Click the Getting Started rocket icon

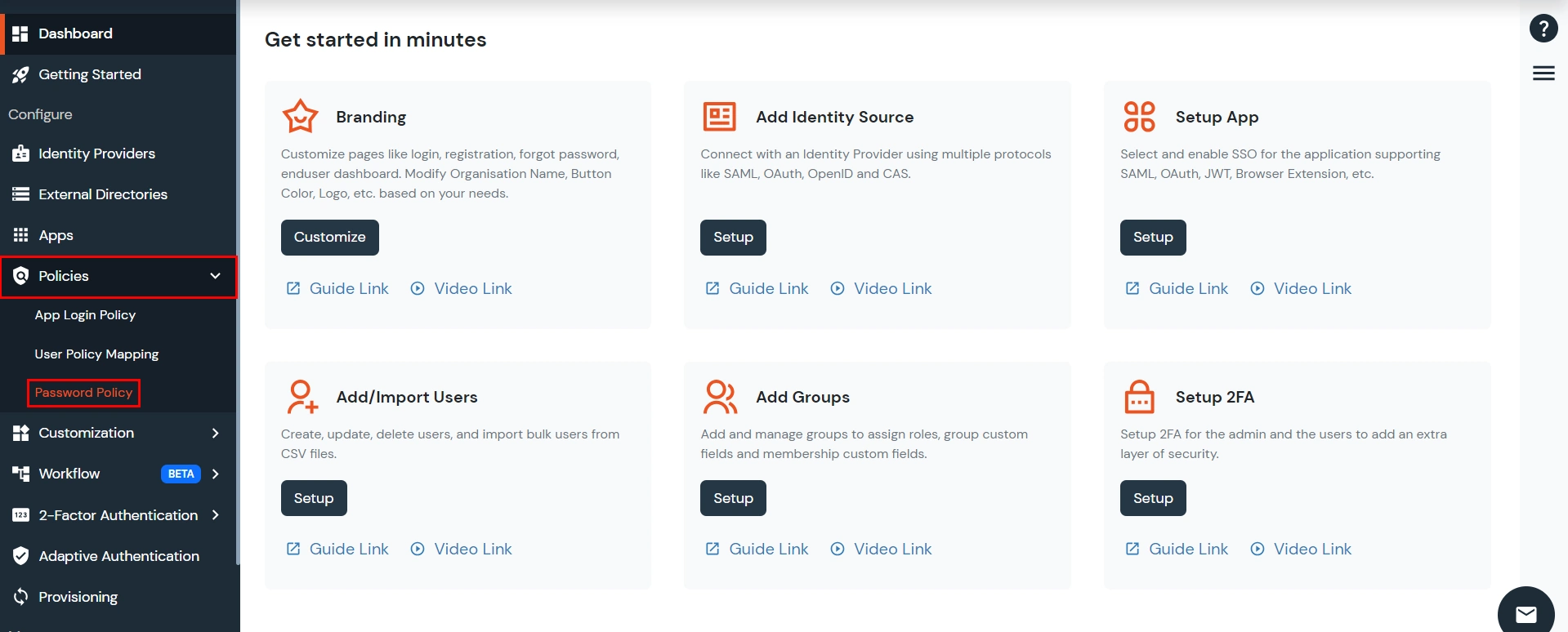click(x=20, y=74)
